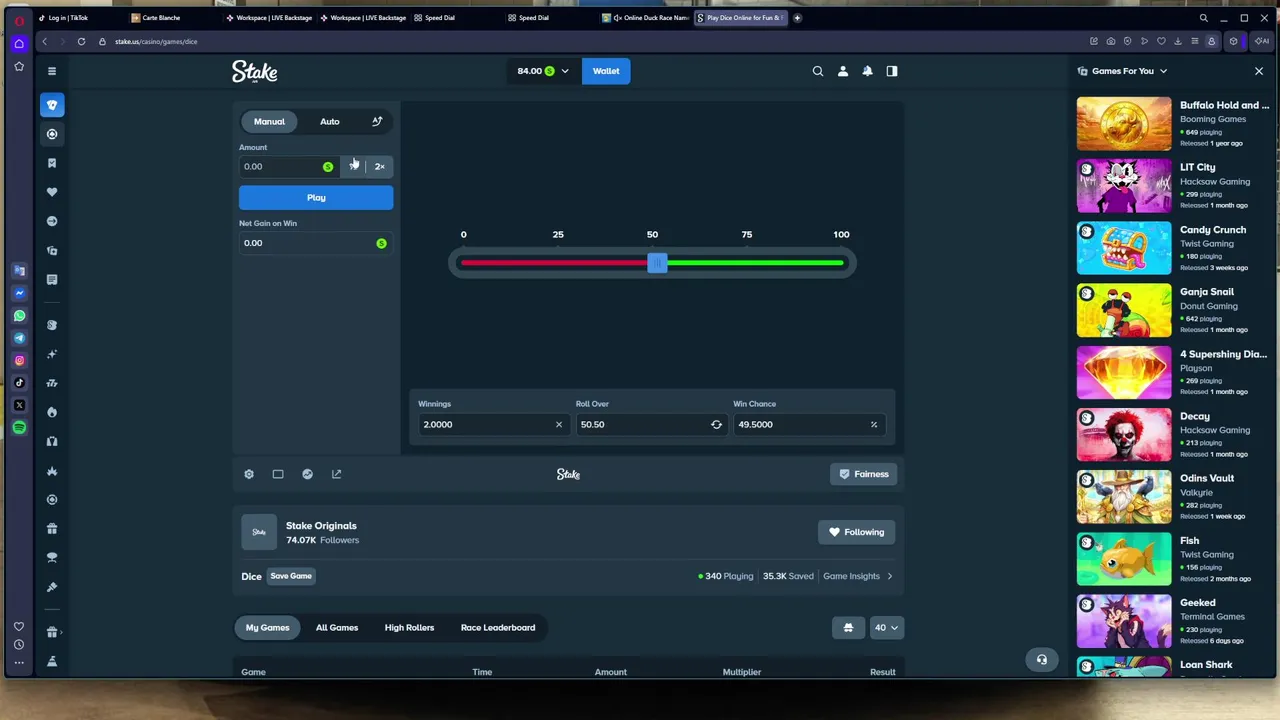Viewport: 1280px width, 720px height.
Task: Open WhatsApp in Opera sidebar
Action: pos(19,316)
